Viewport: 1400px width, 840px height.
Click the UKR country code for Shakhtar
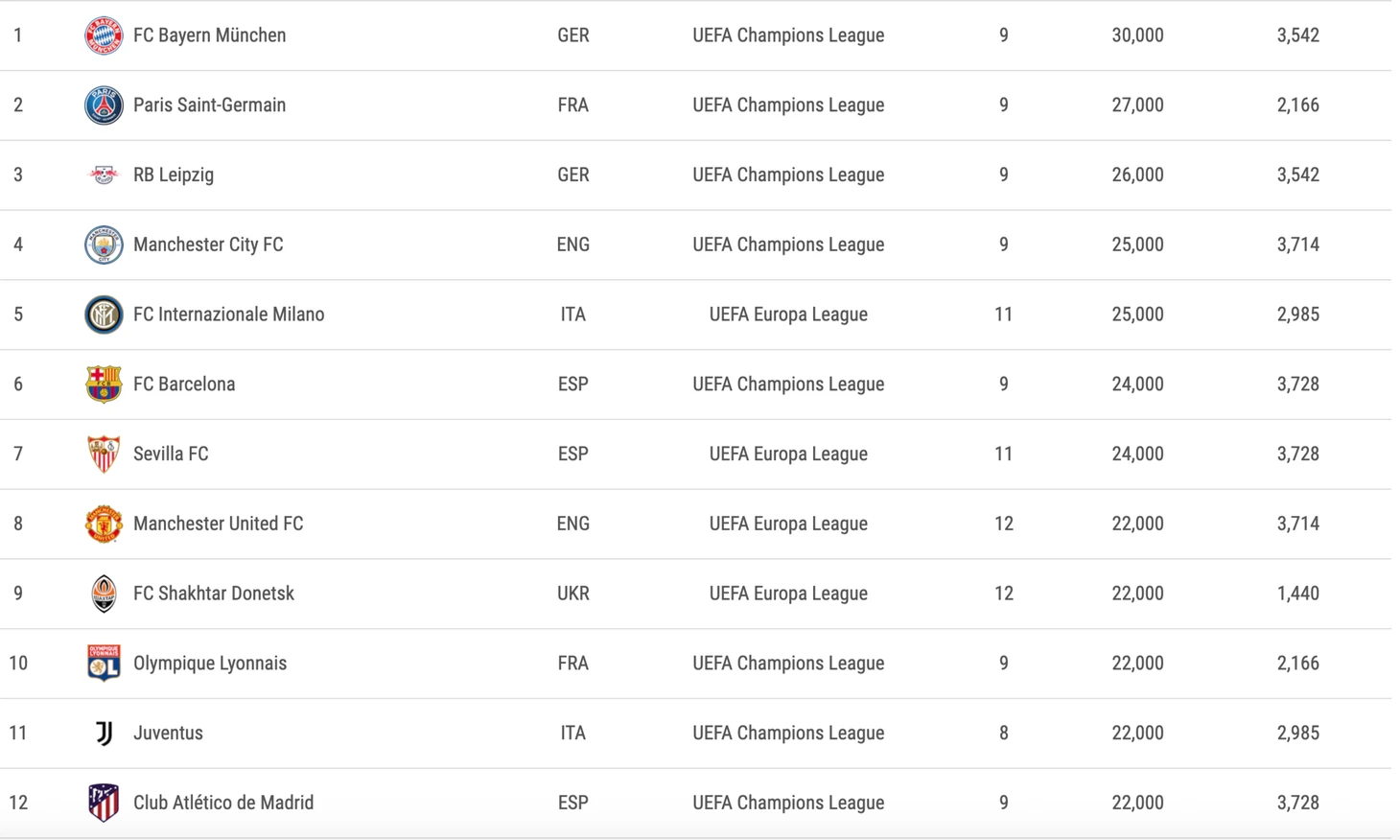click(573, 594)
